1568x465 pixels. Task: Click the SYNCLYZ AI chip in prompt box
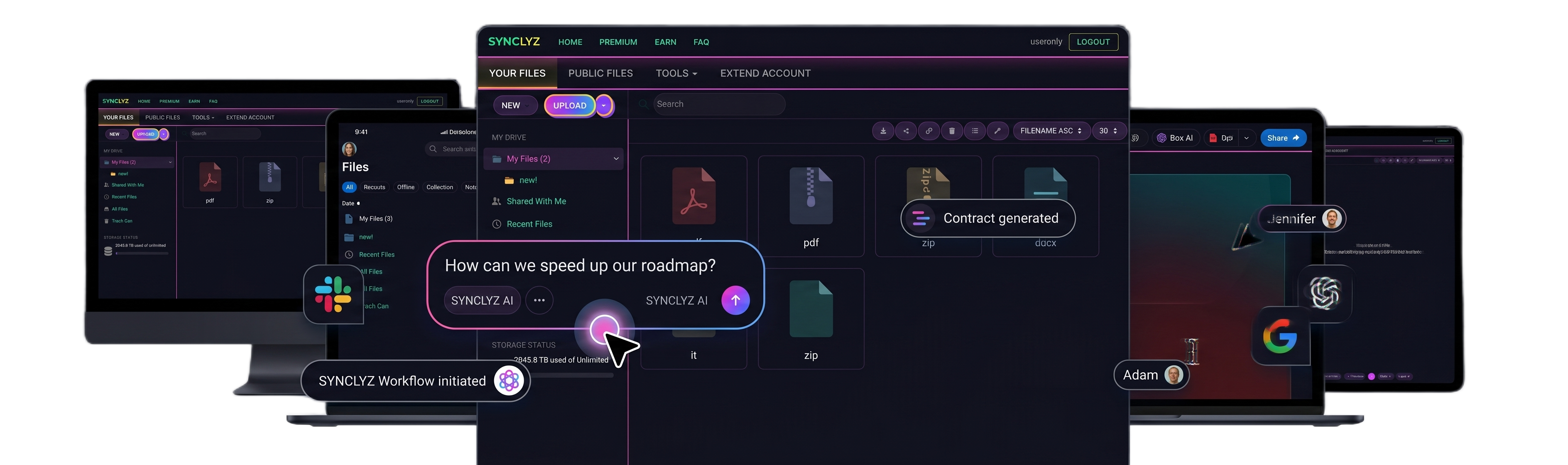482,300
